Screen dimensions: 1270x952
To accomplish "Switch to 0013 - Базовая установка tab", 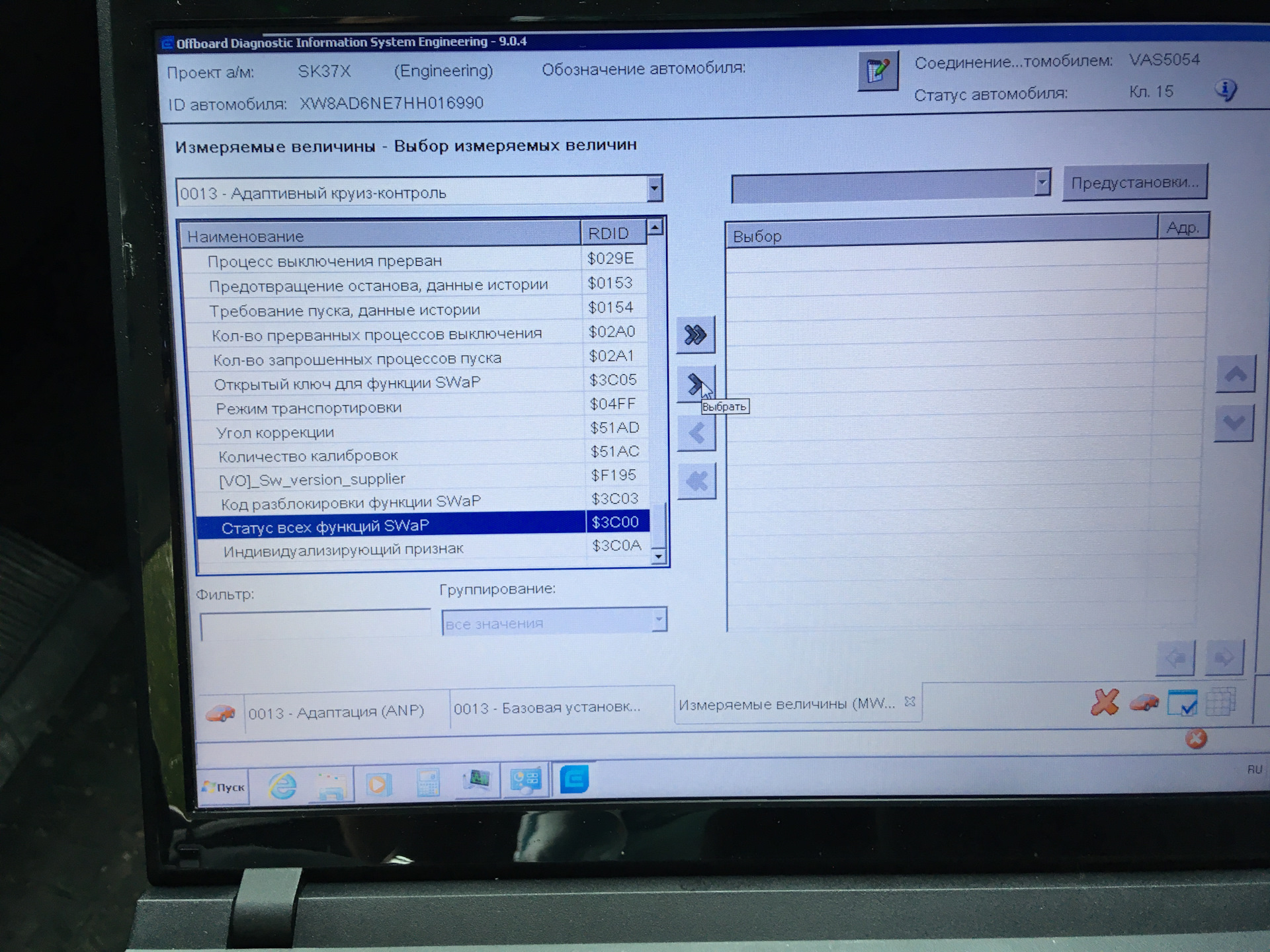I will pos(547,708).
